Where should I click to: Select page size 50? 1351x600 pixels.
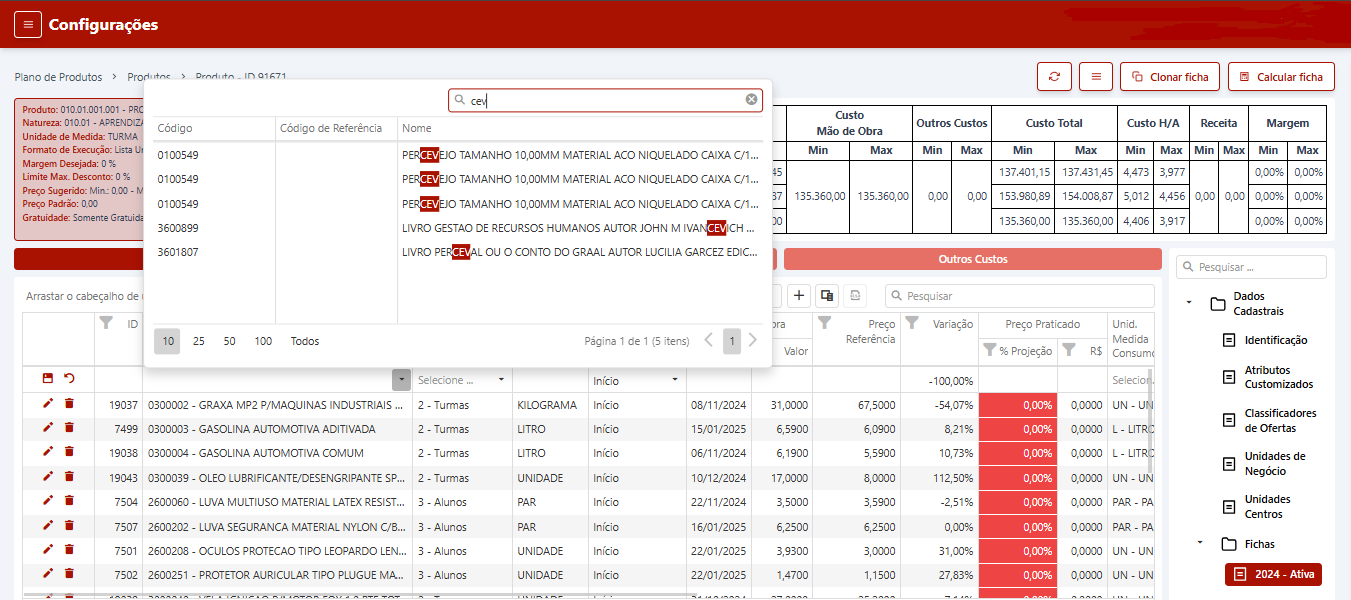click(x=230, y=341)
